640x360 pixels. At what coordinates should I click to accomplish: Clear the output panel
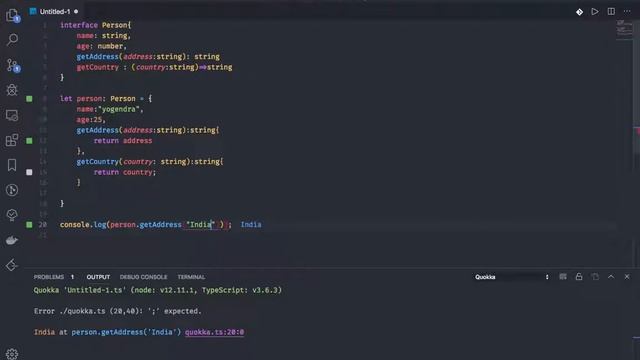[563, 277]
